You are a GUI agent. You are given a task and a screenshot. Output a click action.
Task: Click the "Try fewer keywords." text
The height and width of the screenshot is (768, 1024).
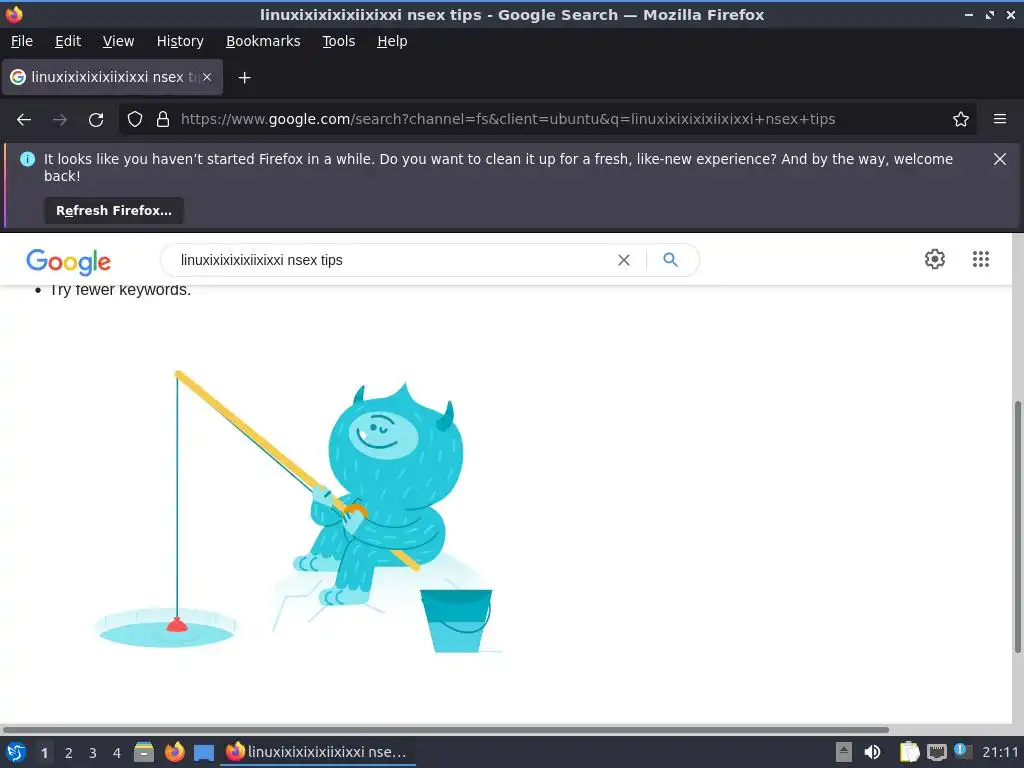point(120,290)
